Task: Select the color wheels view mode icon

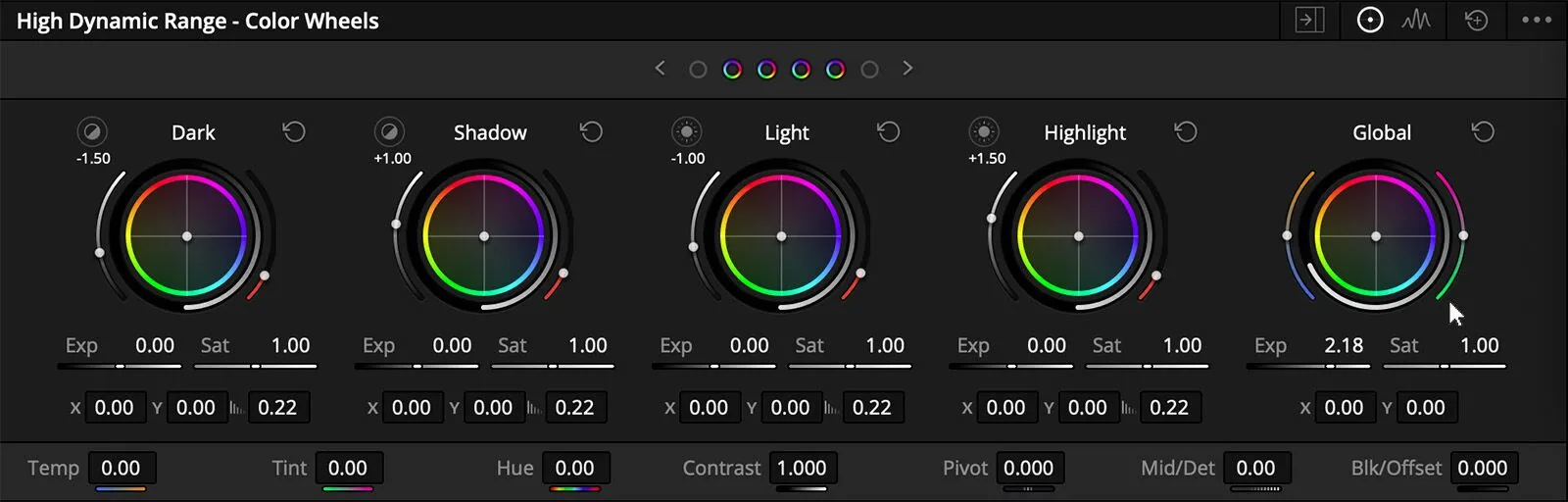Action: 1370,20
